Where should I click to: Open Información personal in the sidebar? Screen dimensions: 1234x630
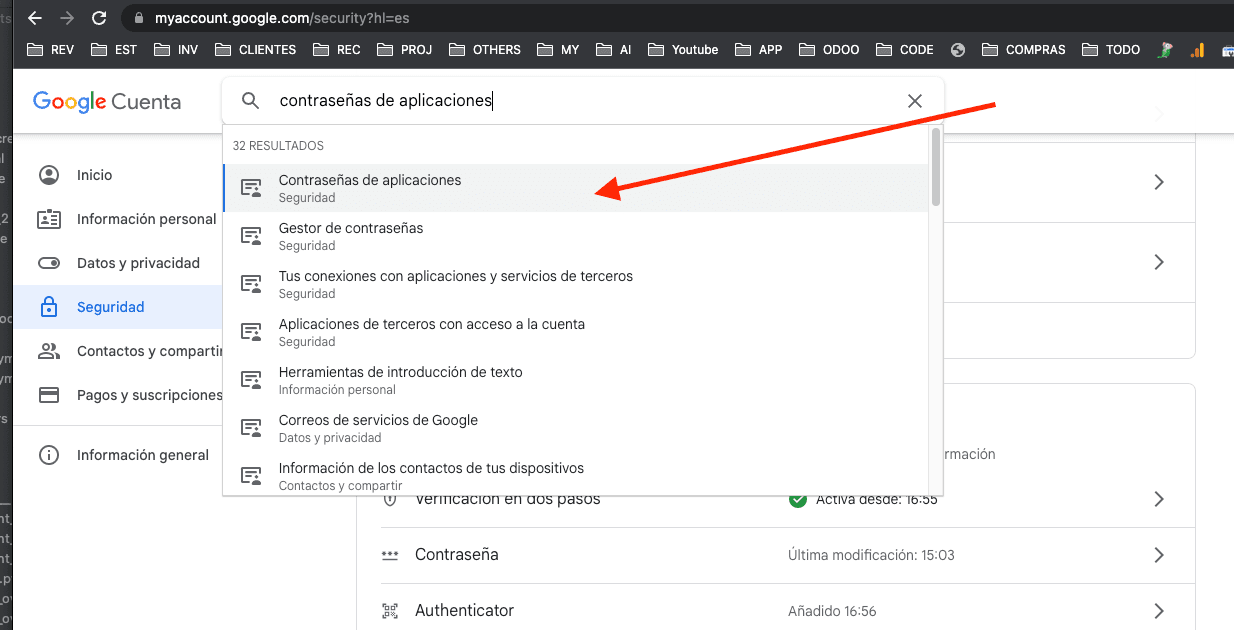pos(146,219)
